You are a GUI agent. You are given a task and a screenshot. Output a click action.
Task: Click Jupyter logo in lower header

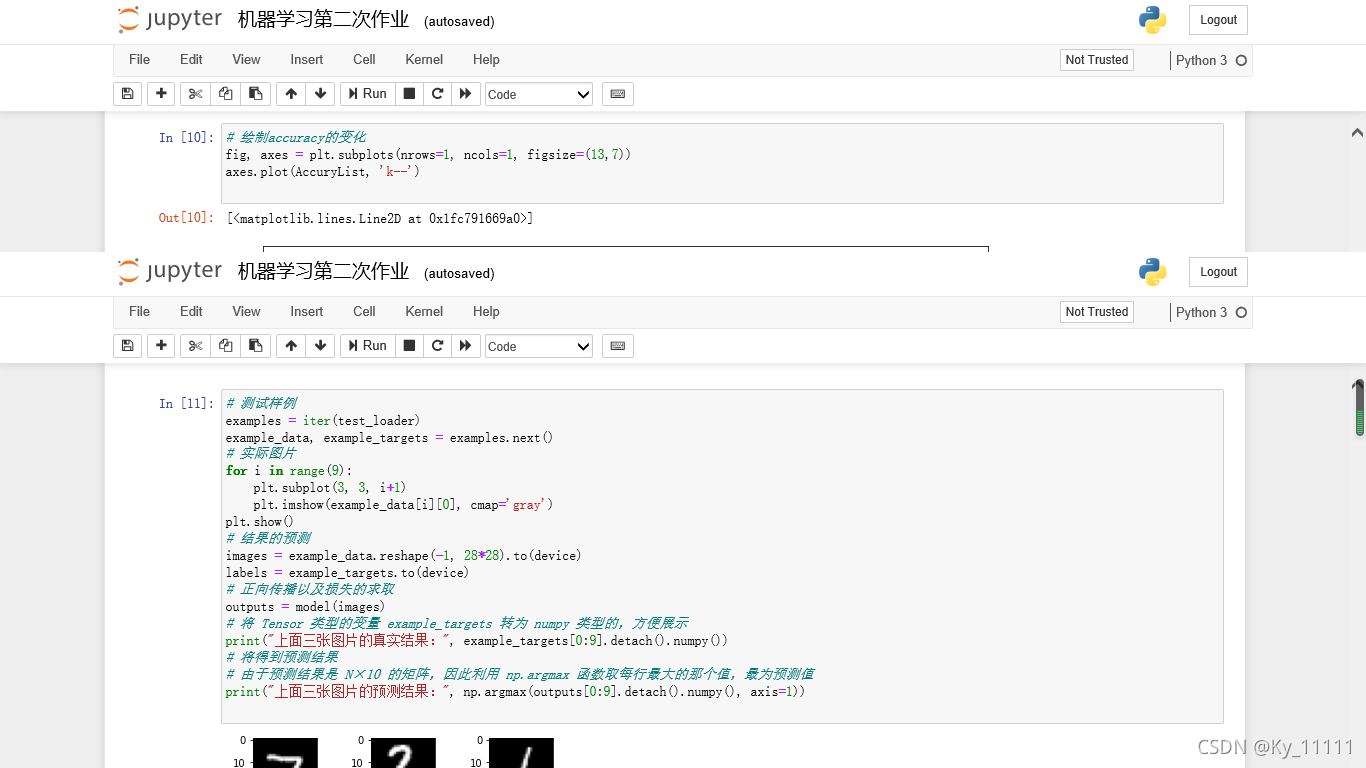[169, 272]
